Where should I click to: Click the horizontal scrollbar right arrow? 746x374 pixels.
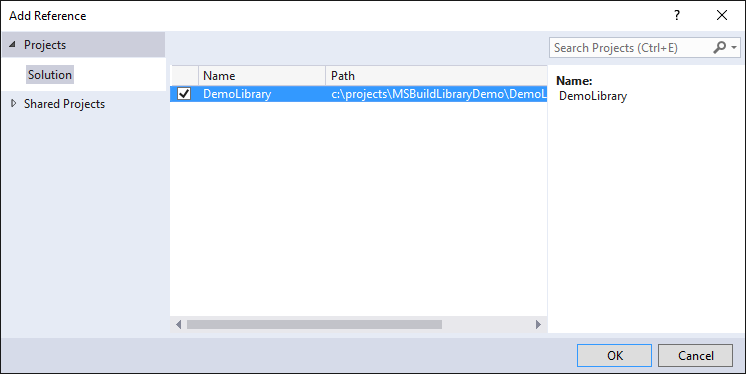[x=538, y=325]
